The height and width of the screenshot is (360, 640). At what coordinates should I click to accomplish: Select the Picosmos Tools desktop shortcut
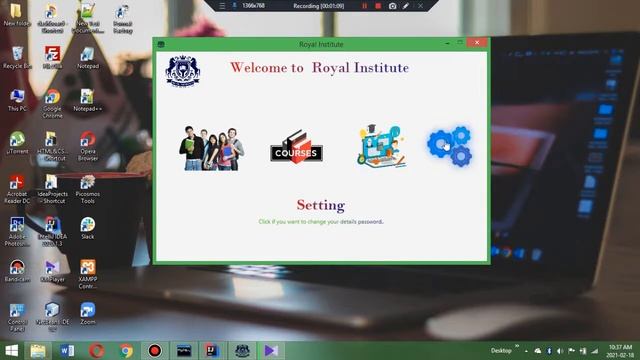pos(87,189)
